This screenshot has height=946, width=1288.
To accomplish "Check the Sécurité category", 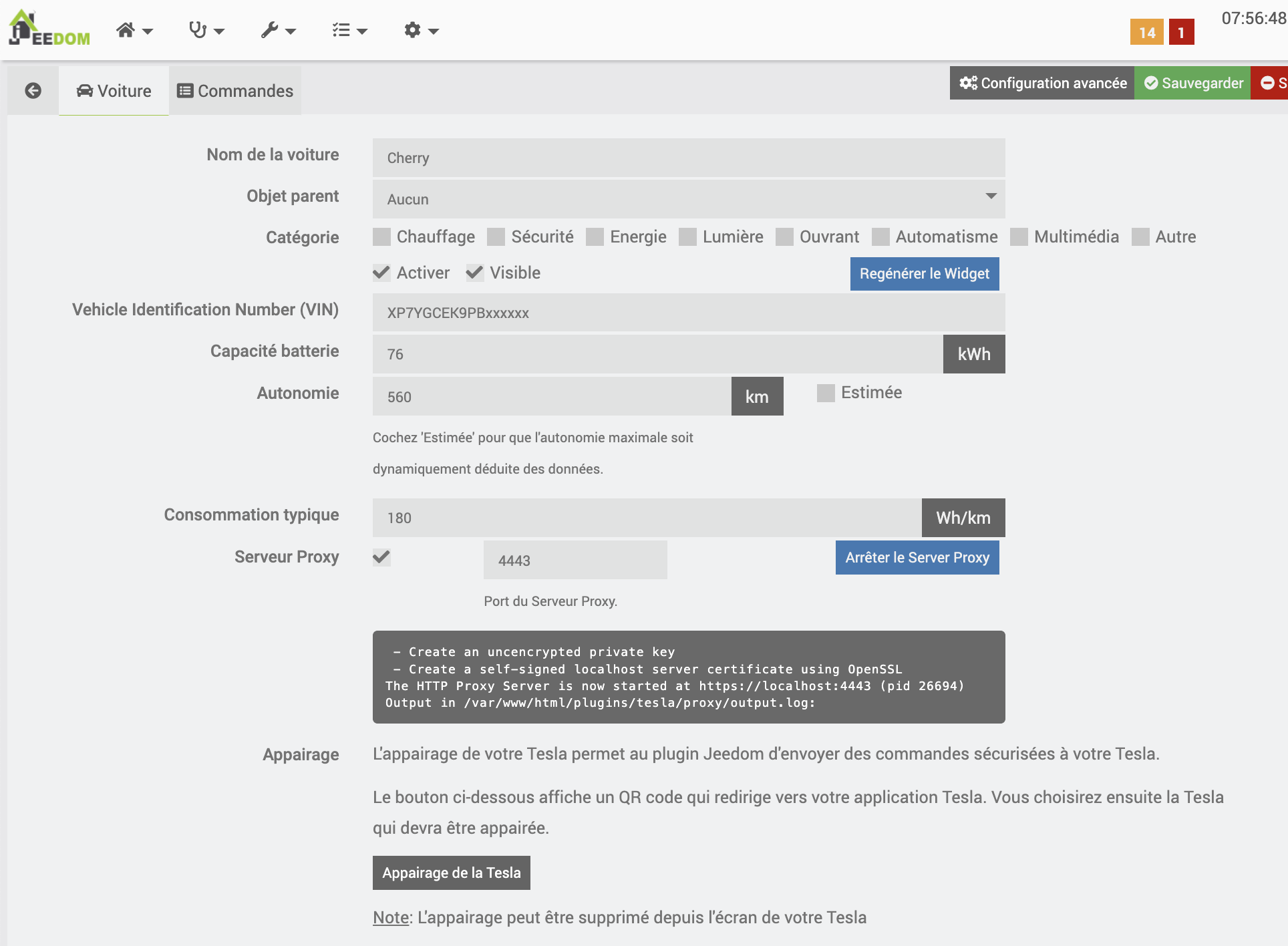I will coord(496,237).
